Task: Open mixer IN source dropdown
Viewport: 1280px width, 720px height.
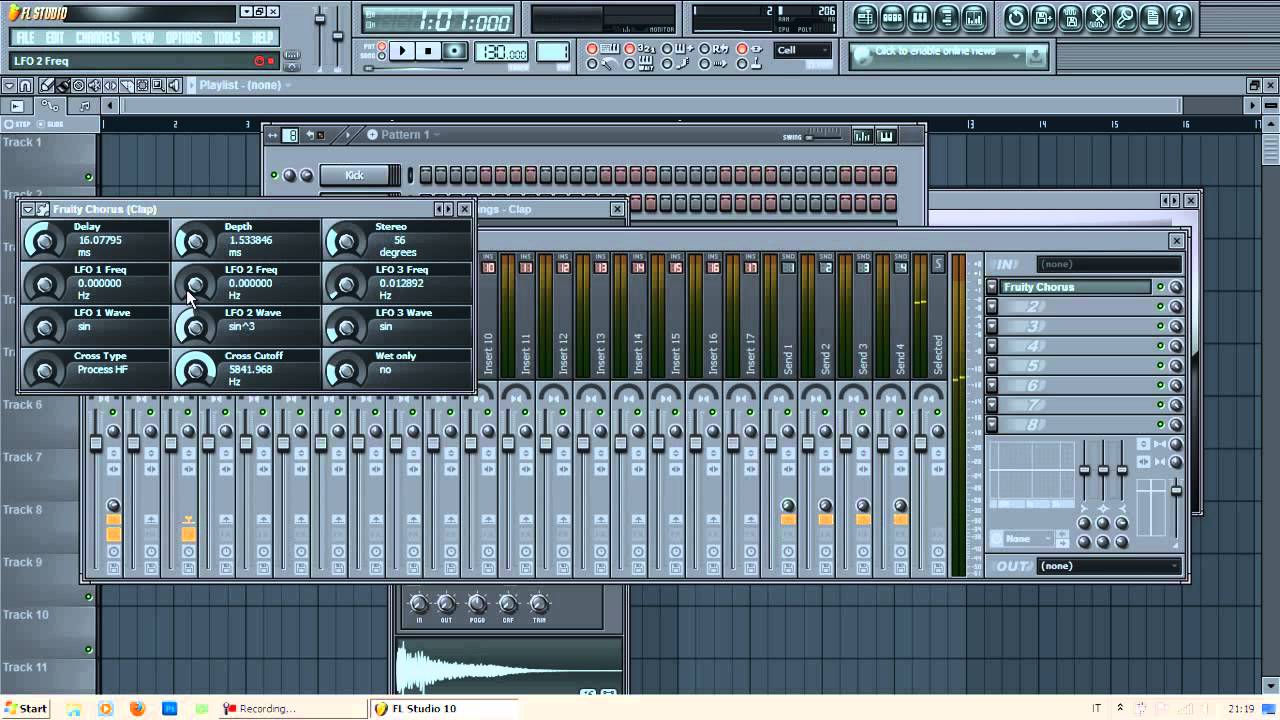Action: coord(1110,264)
